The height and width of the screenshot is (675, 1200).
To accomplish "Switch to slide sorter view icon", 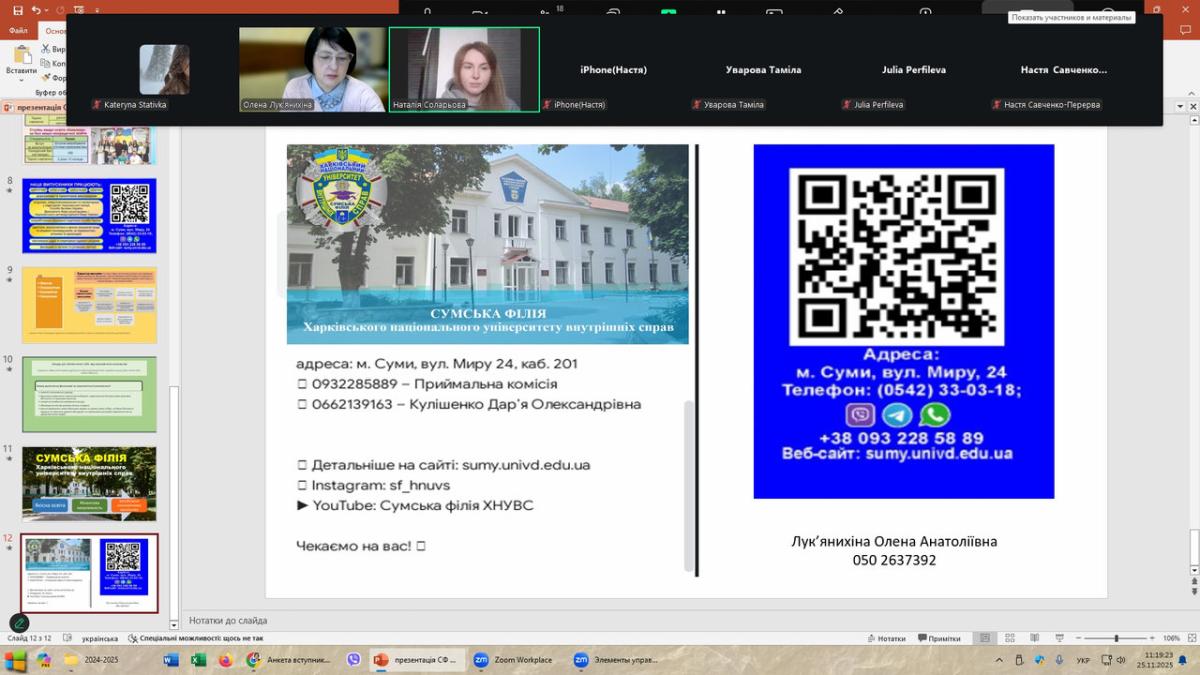I will tap(1008, 638).
